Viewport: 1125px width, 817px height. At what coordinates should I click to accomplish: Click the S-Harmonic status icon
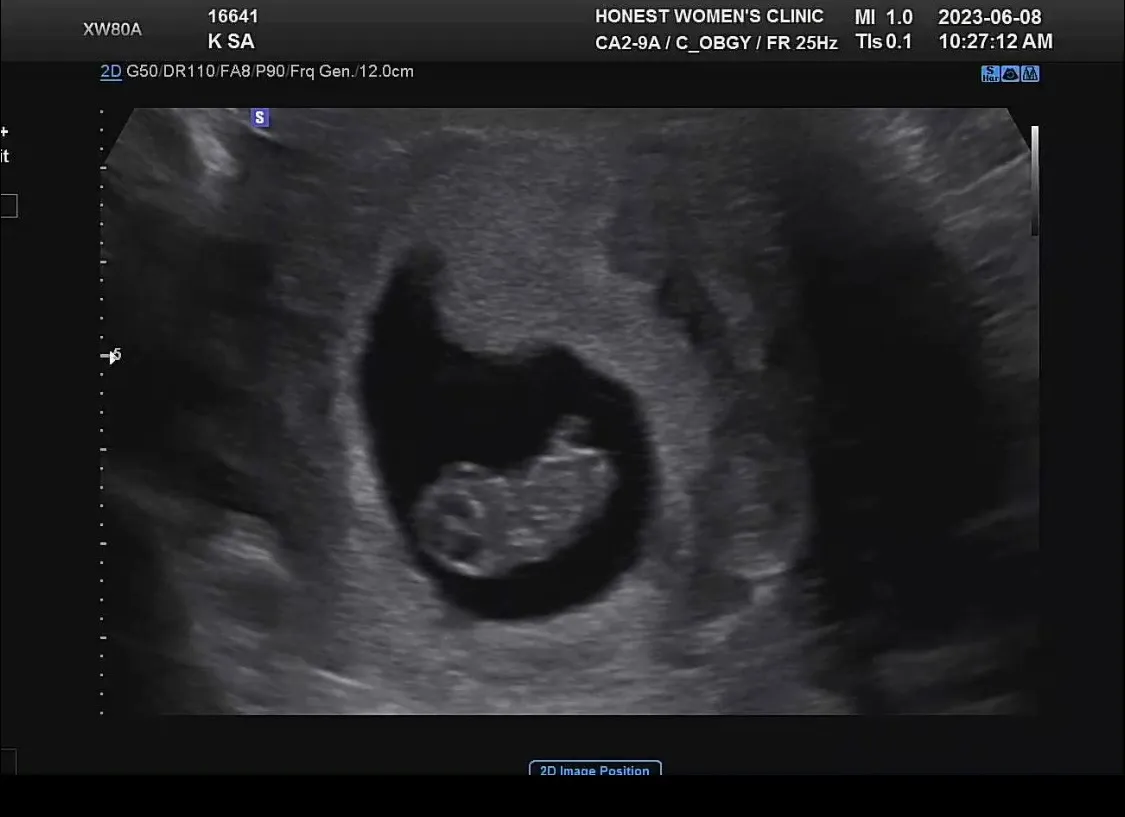point(990,74)
